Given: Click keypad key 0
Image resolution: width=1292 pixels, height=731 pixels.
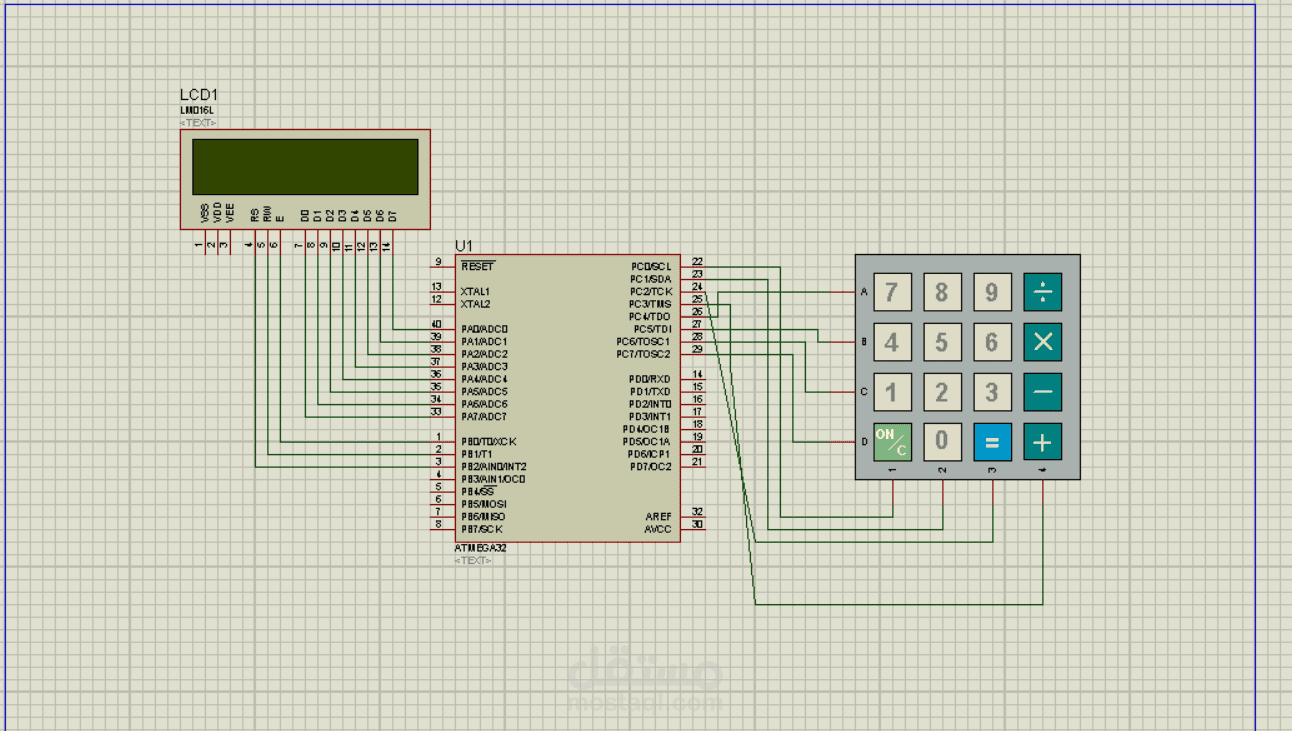Looking at the screenshot, I should (942, 442).
